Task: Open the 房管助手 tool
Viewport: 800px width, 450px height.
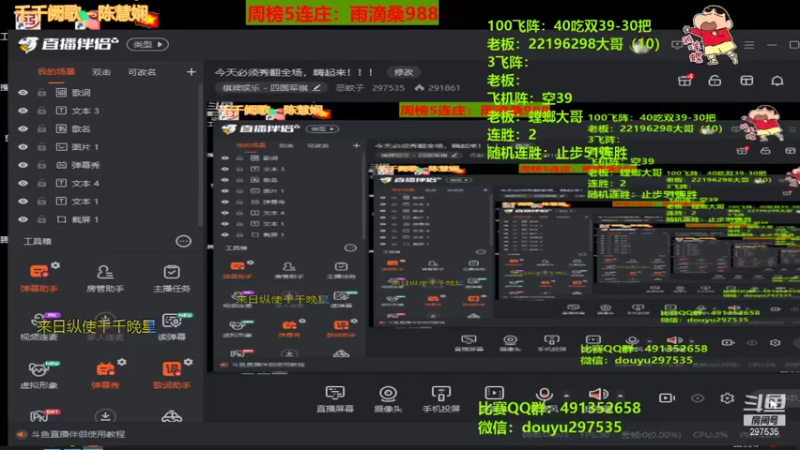Action: point(105,278)
